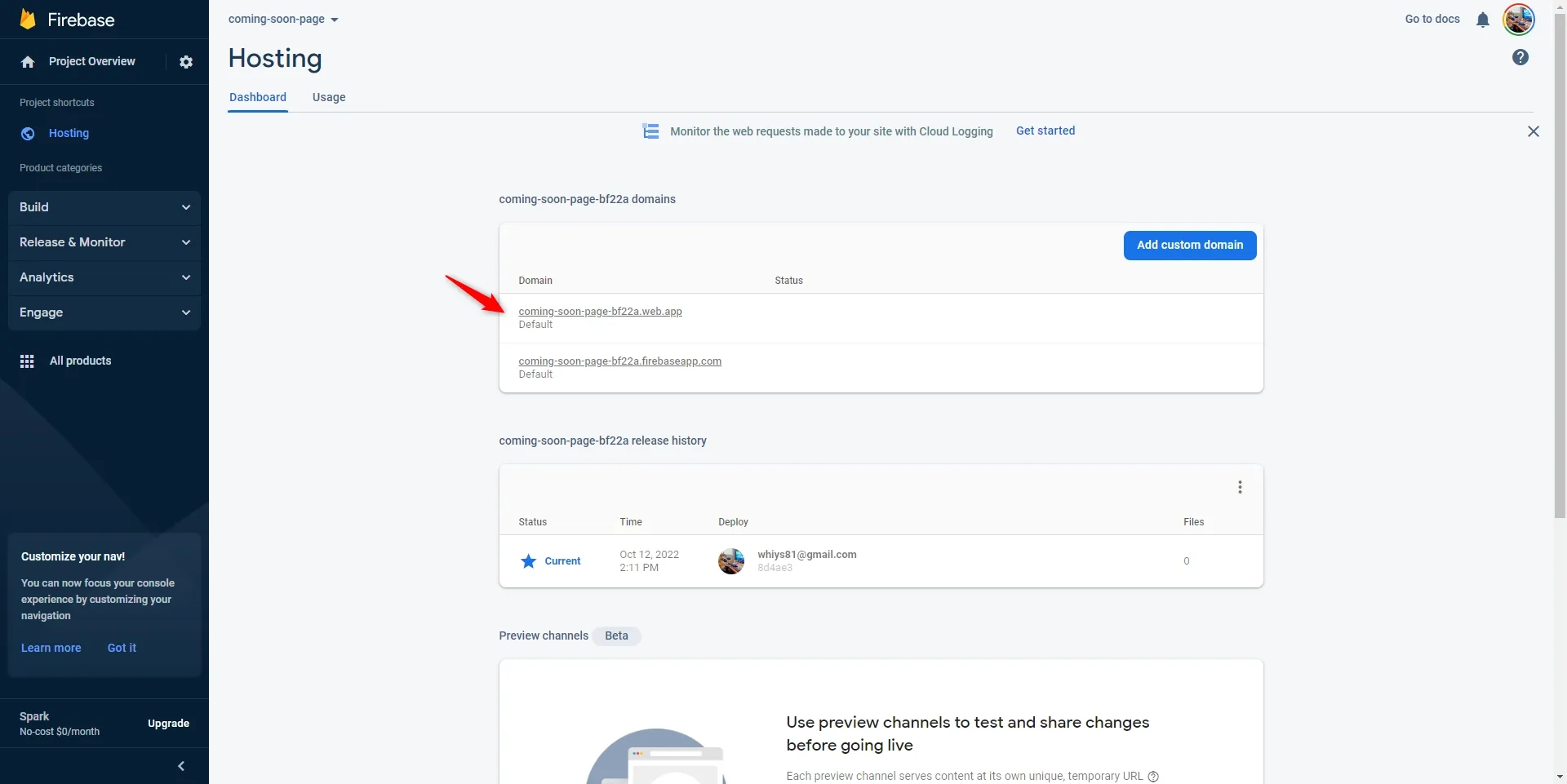Click Preview channels heading
Image resolution: width=1567 pixels, height=784 pixels.
point(544,636)
